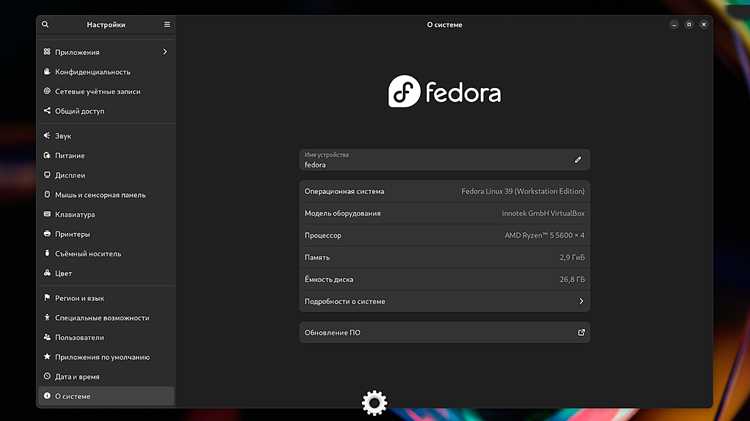Image resolution: width=750 pixels, height=421 pixels.
Task: Select Приложения по умолчанию
Action: [x=106, y=356]
